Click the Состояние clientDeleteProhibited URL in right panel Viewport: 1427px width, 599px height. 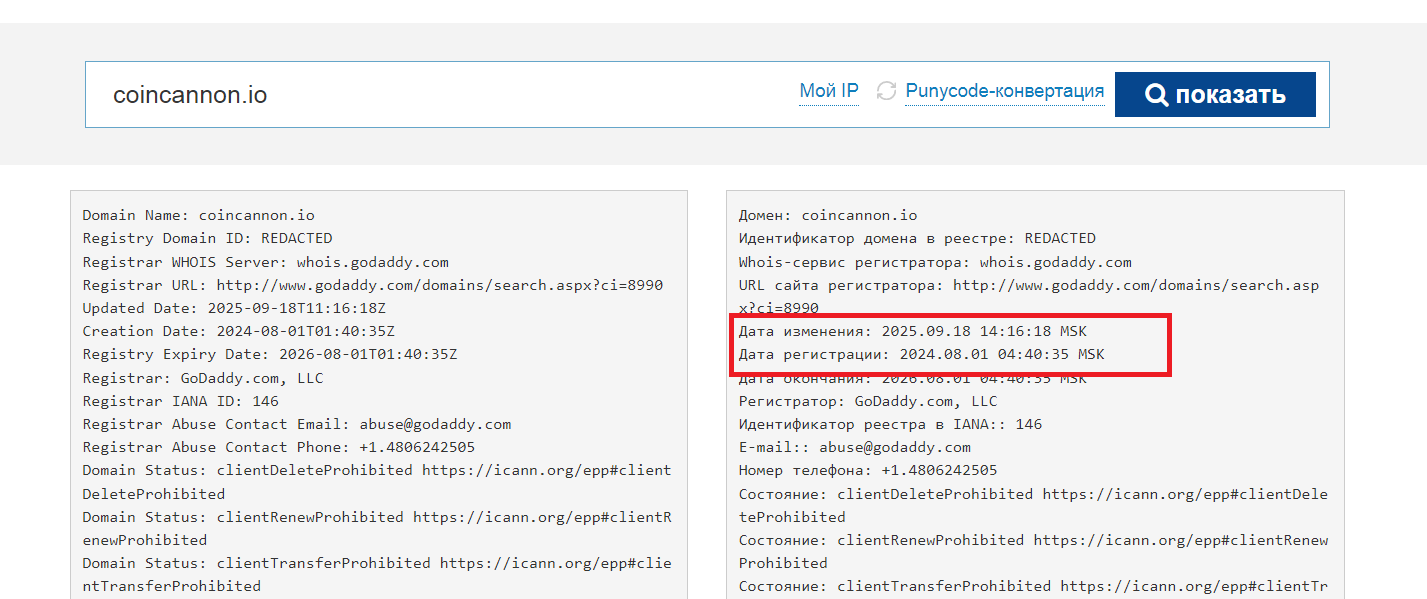pos(1184,494)
